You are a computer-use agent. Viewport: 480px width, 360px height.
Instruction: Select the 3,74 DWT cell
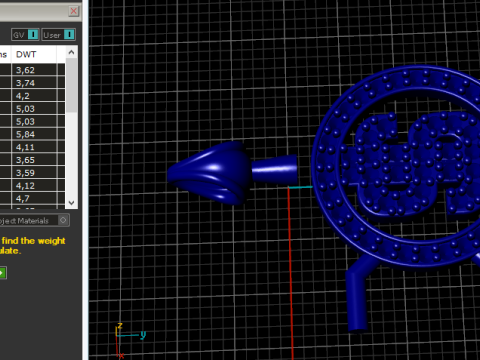pyautogui.click(x=34, y=83)
